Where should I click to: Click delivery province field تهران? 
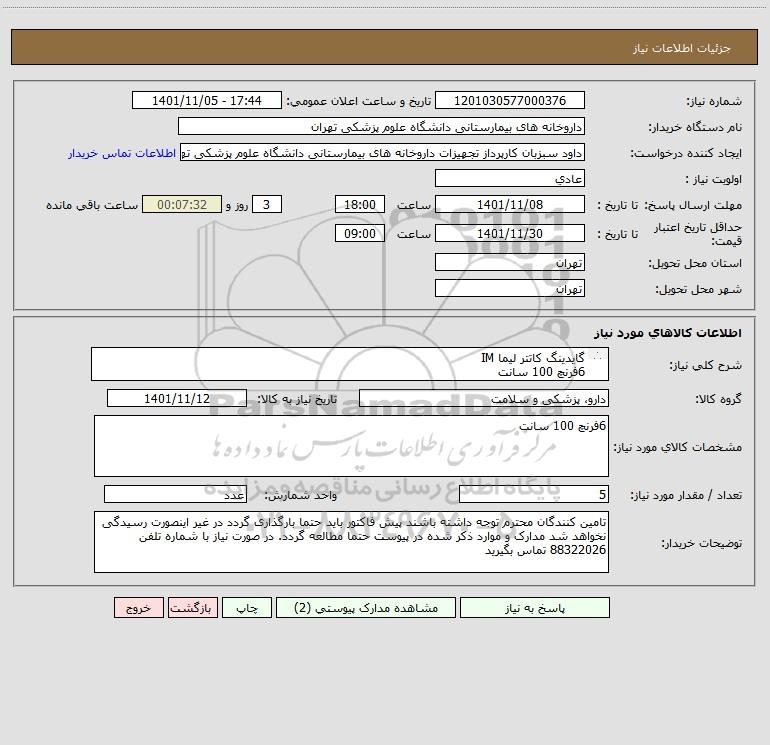(x=510, y=262)
